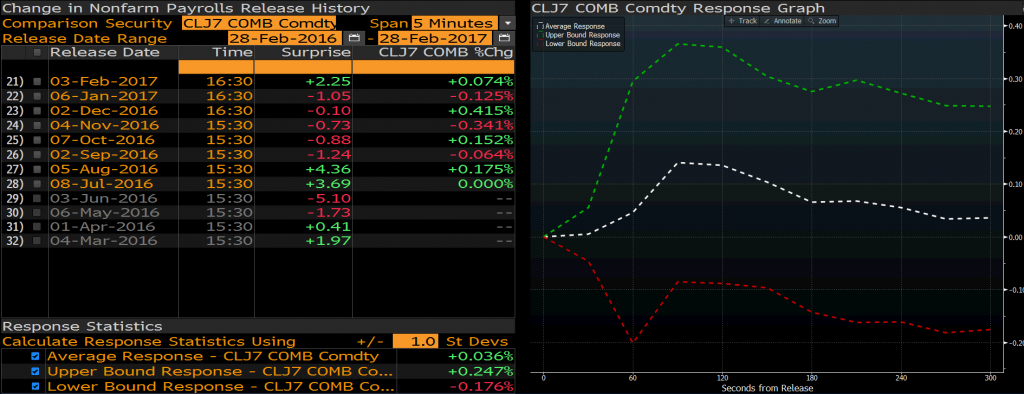The height and width of the screenshot is (394, 1024).
Task: Click the Average Response - CLJ7 COMB Comdty label
Action: [x=213, y=356]
